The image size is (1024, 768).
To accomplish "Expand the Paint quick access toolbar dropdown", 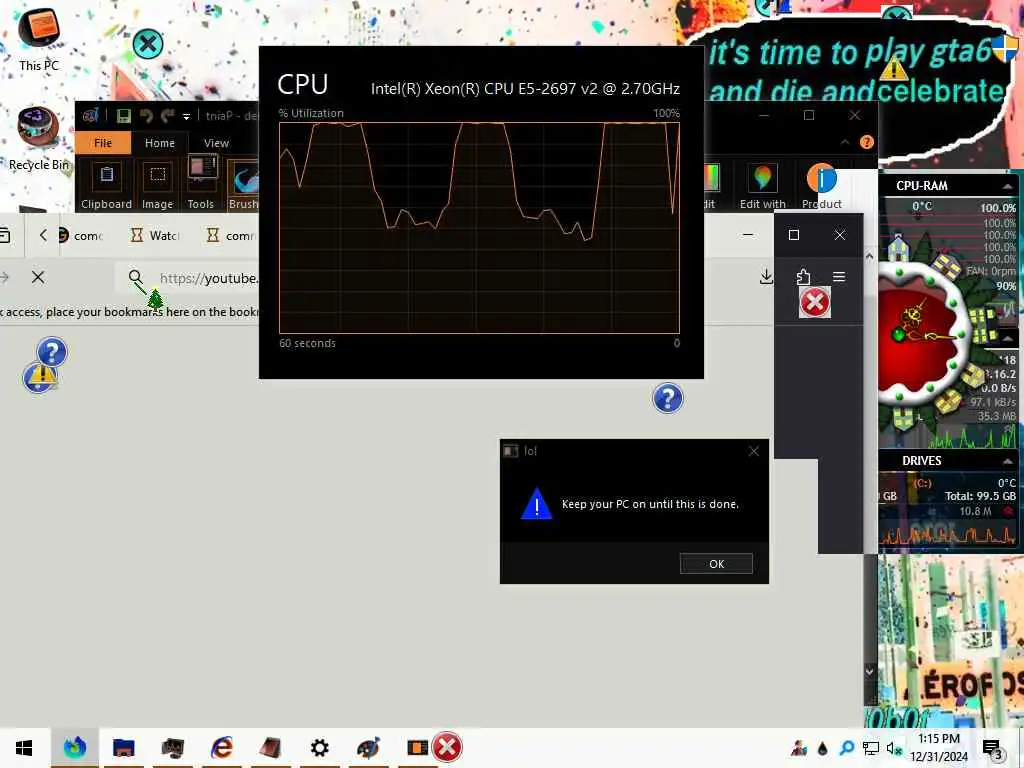I will click(x=186, y=117).
